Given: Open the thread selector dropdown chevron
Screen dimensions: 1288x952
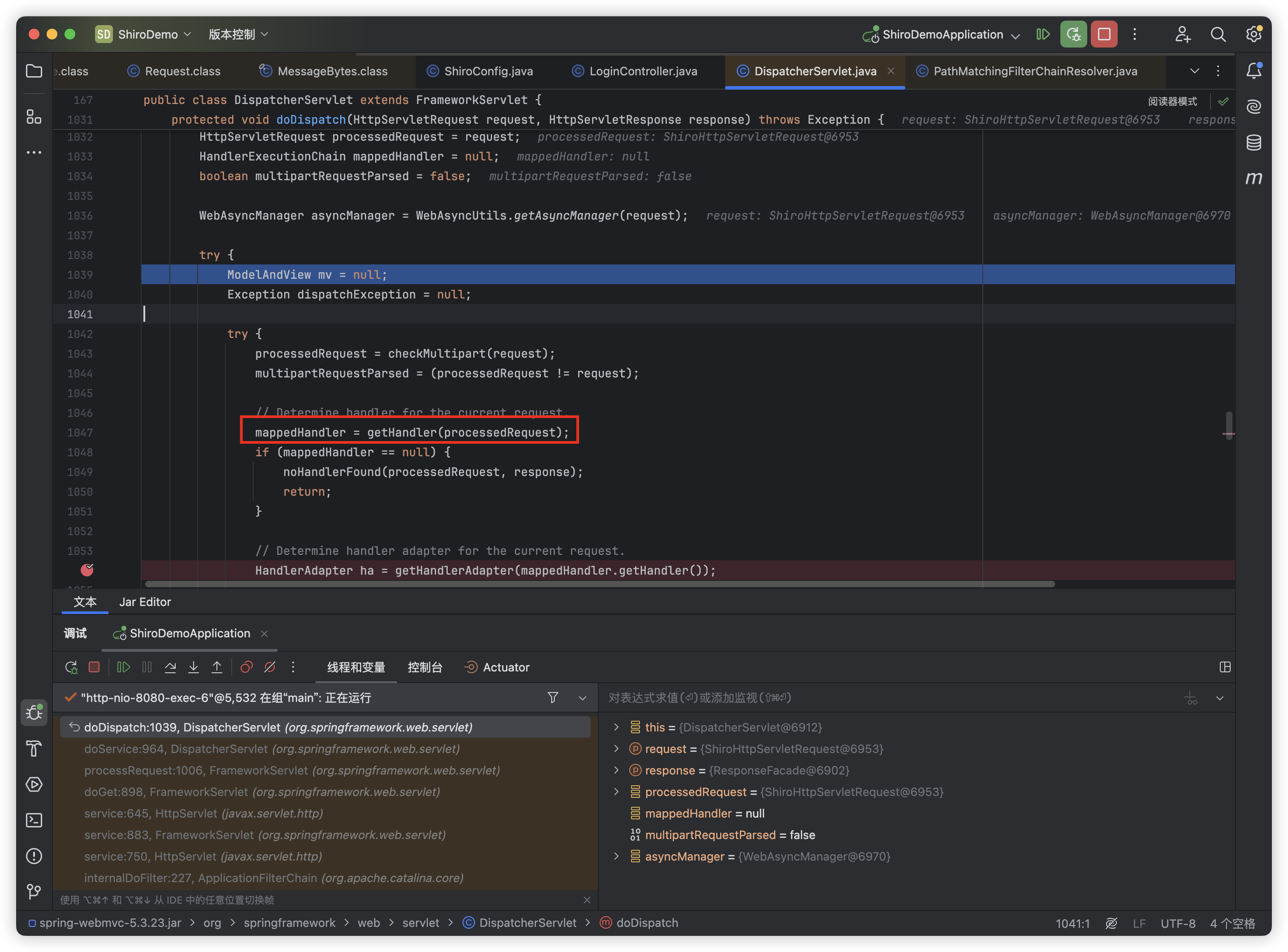Looking at the screenshot, I should click(582, 698).
